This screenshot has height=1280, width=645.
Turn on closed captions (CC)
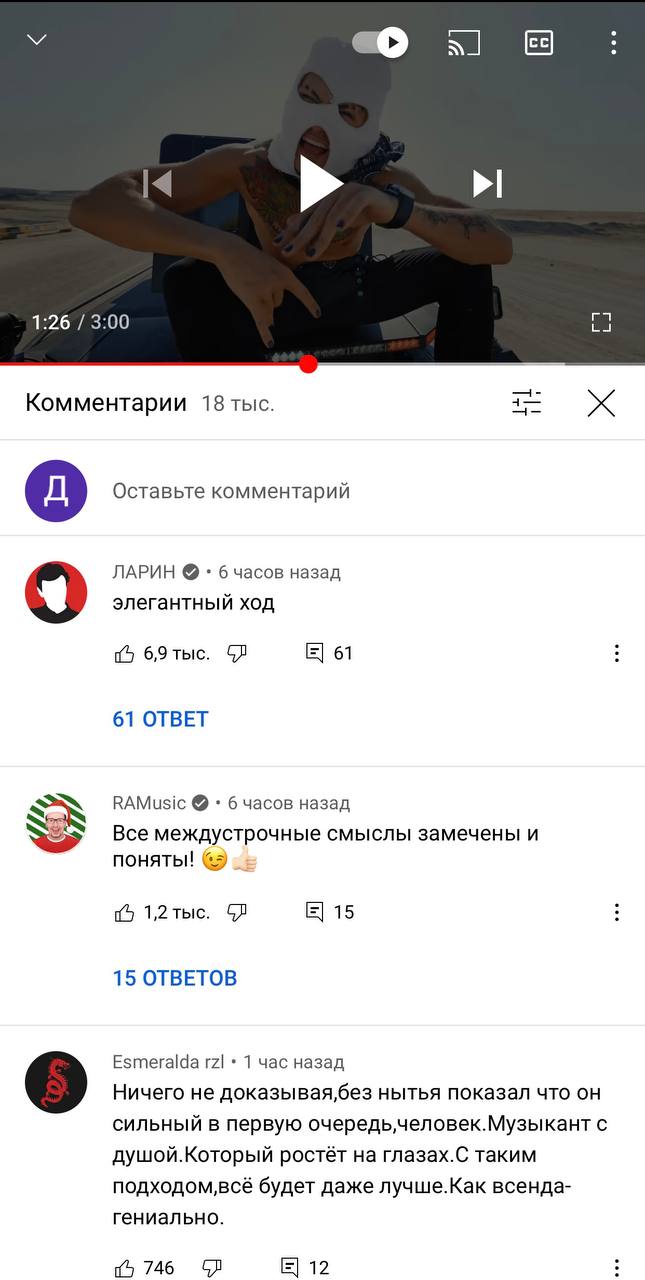[x=539, y=43]
